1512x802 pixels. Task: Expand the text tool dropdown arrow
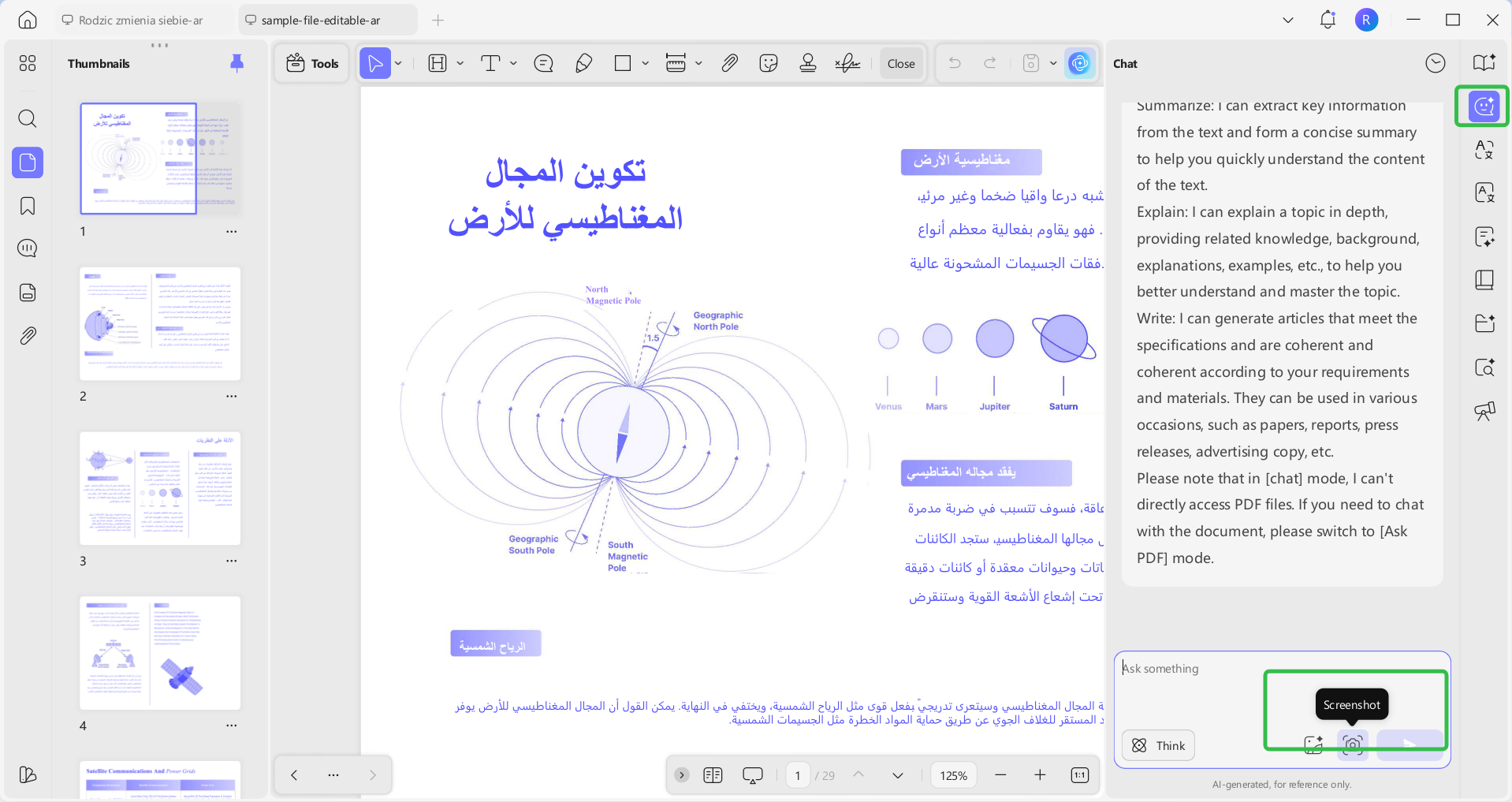(513, 63)
